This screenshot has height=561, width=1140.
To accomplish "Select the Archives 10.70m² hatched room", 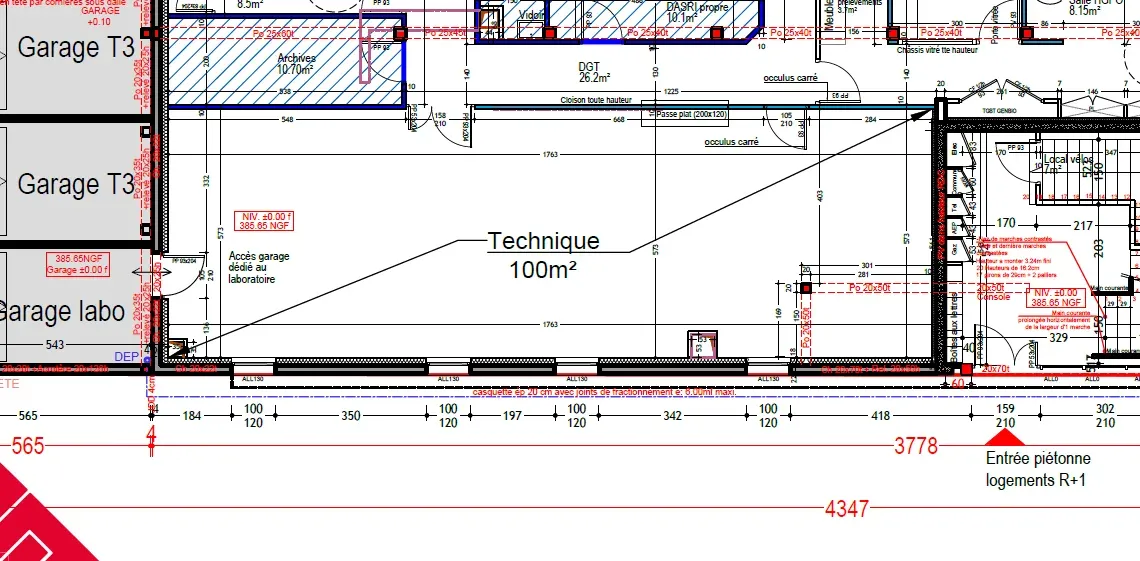I will [286, 61].
